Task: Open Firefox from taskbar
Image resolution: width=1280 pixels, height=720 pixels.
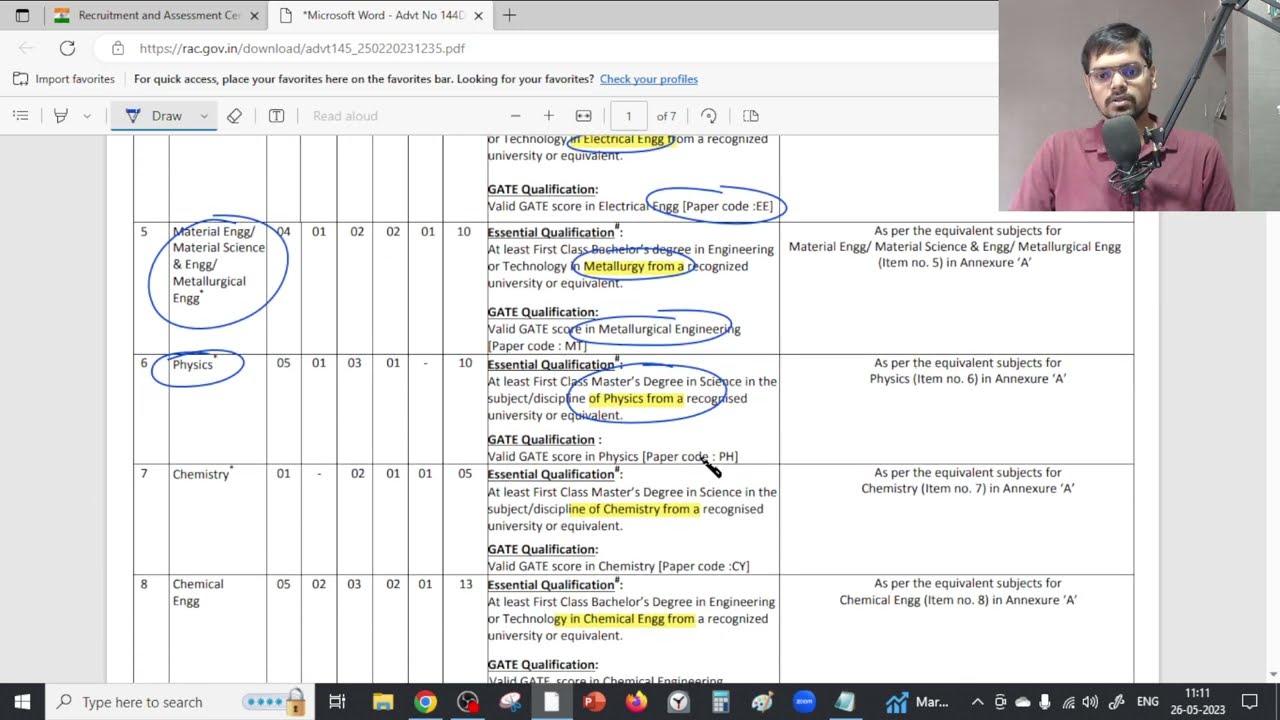Action: pyautogui.click(x=636, y=701)
